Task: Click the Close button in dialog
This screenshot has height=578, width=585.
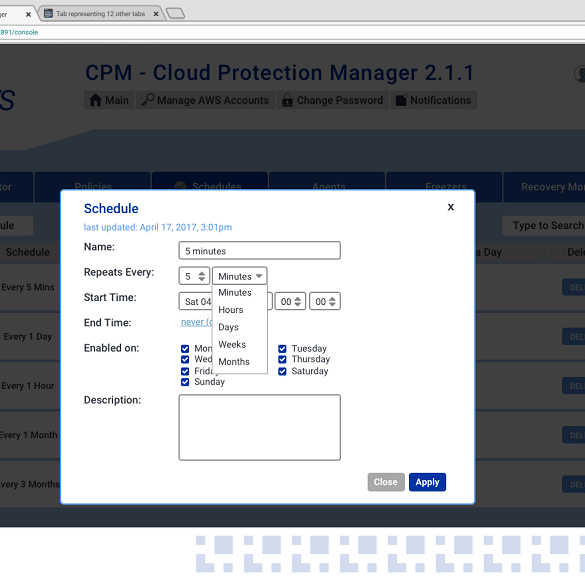Action: click(x=386, y=482)
